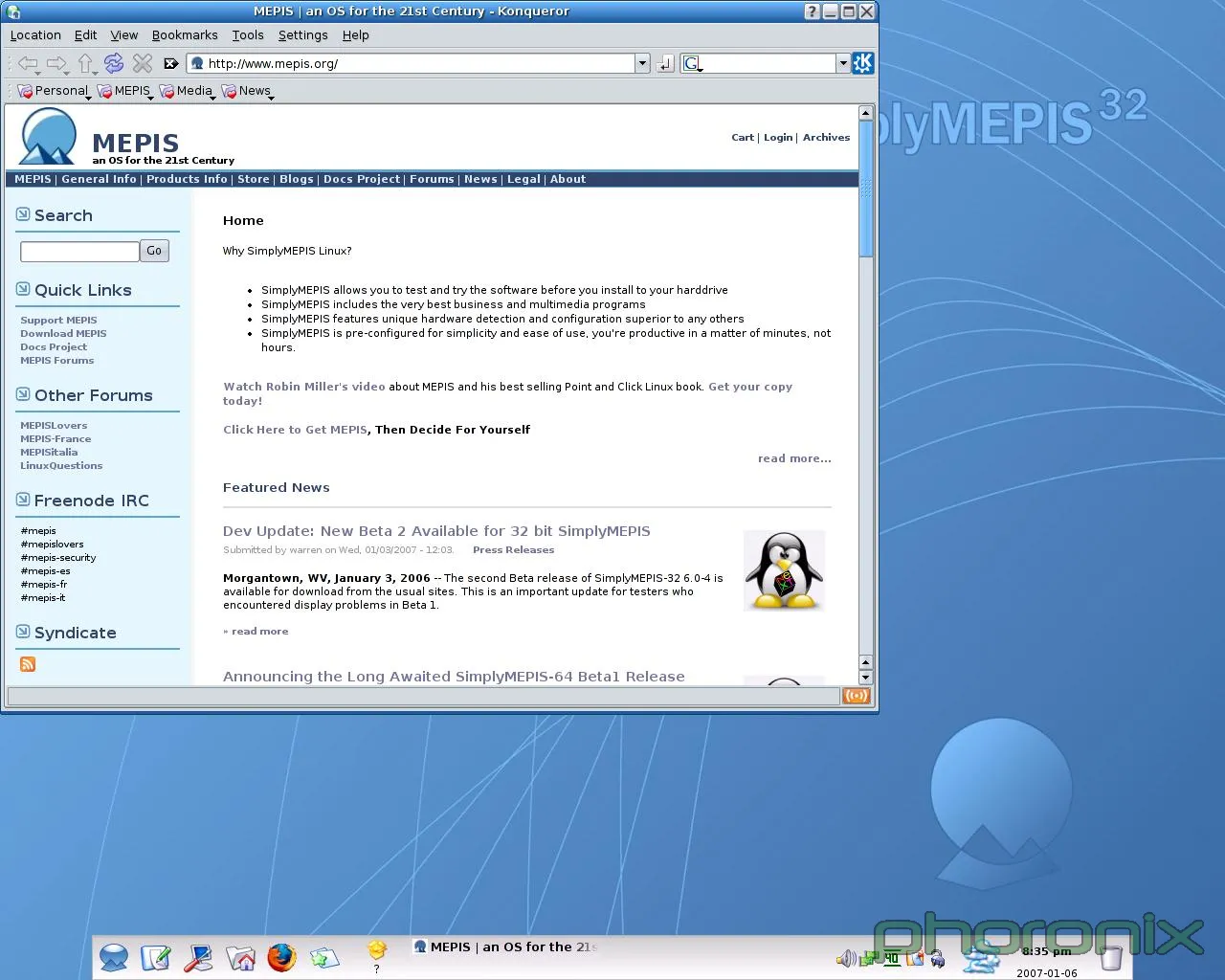The height and width of the screenshot is (980, 1225).
Task: Open the Download MEPIS quick link
Action: tap(63, 334)
